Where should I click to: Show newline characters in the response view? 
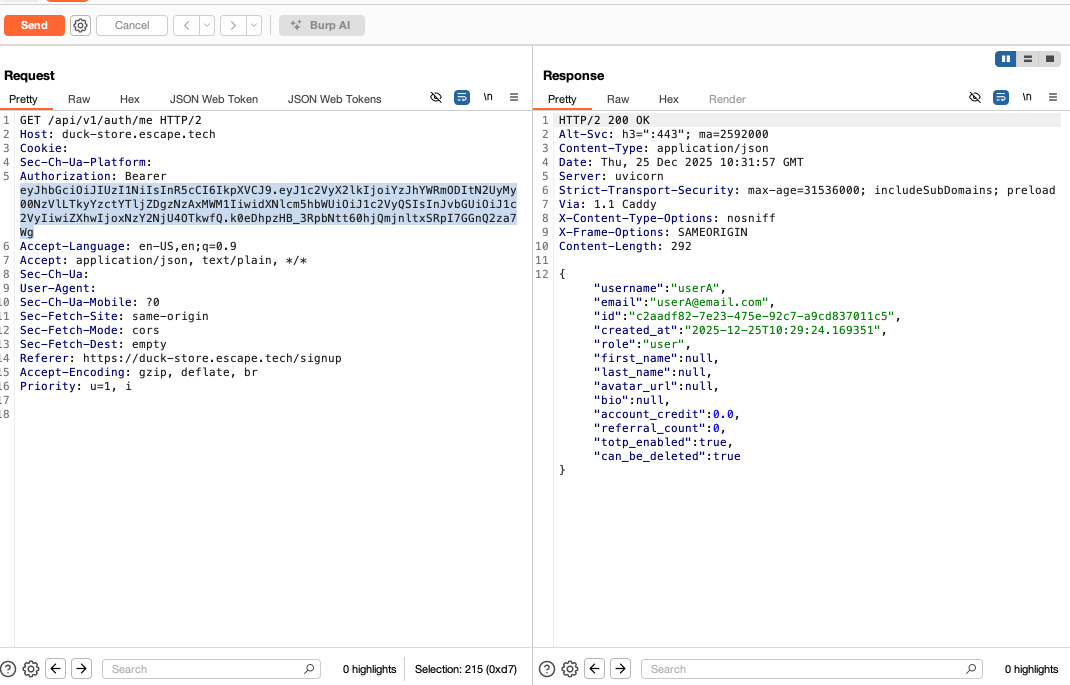click(1026, 97)
